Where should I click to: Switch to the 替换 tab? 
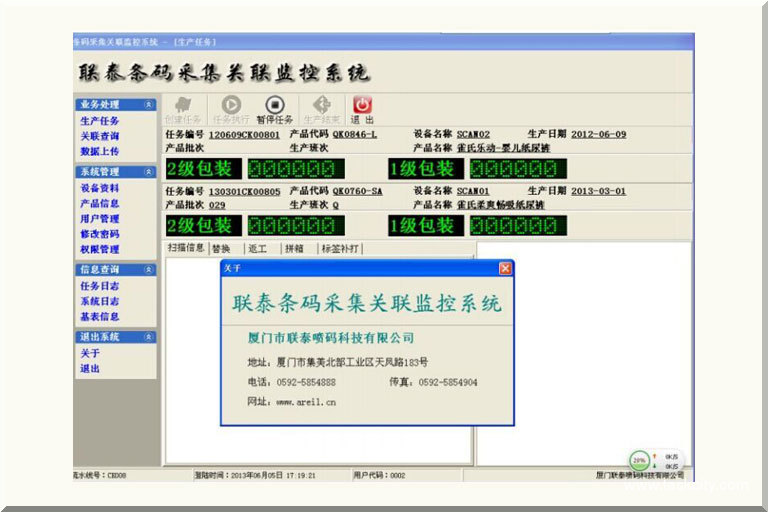[222, 248]
